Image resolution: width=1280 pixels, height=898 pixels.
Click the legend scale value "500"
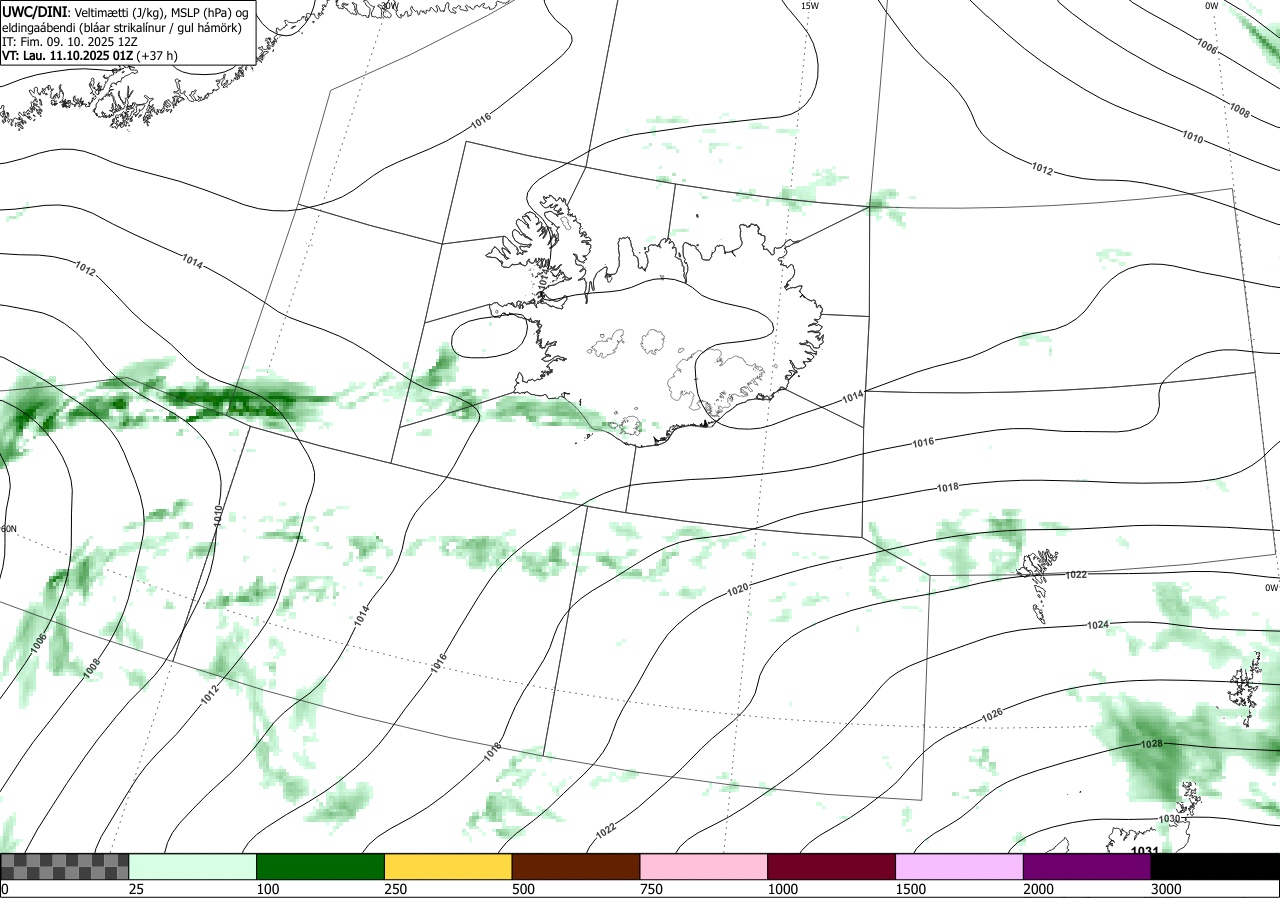pyautogui.click(x=524, y=889)
